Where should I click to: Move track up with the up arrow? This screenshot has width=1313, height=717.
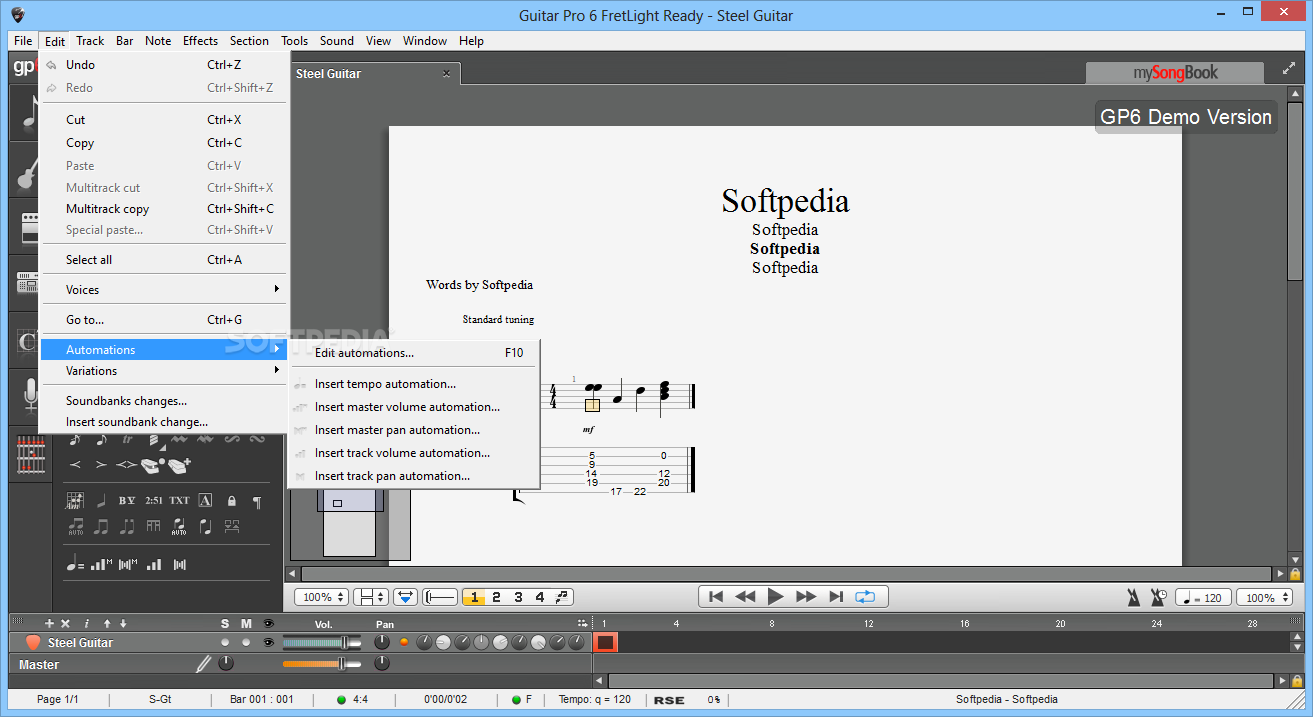(108, 623)
